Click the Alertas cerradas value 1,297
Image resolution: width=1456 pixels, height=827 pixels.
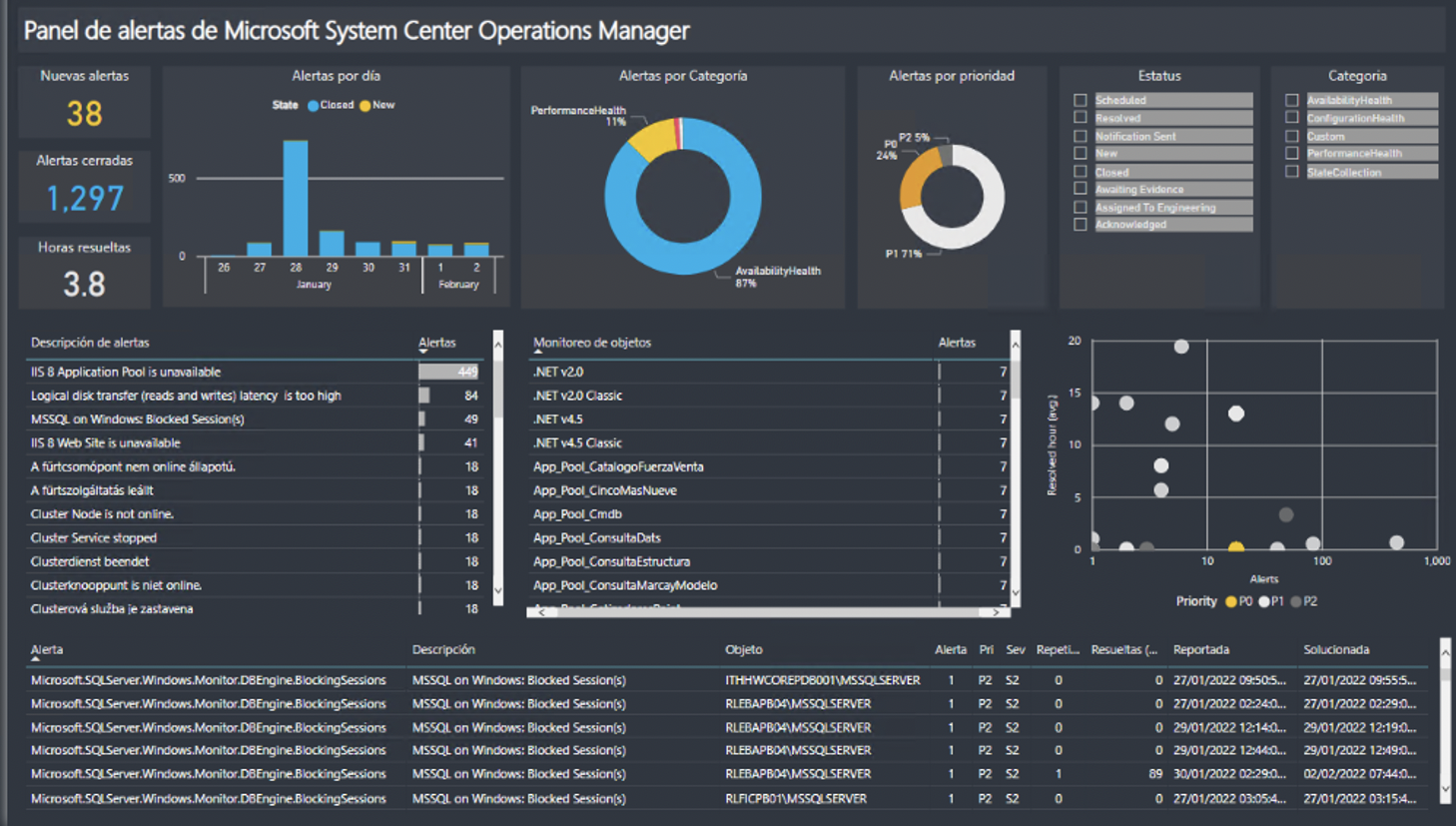85,199
